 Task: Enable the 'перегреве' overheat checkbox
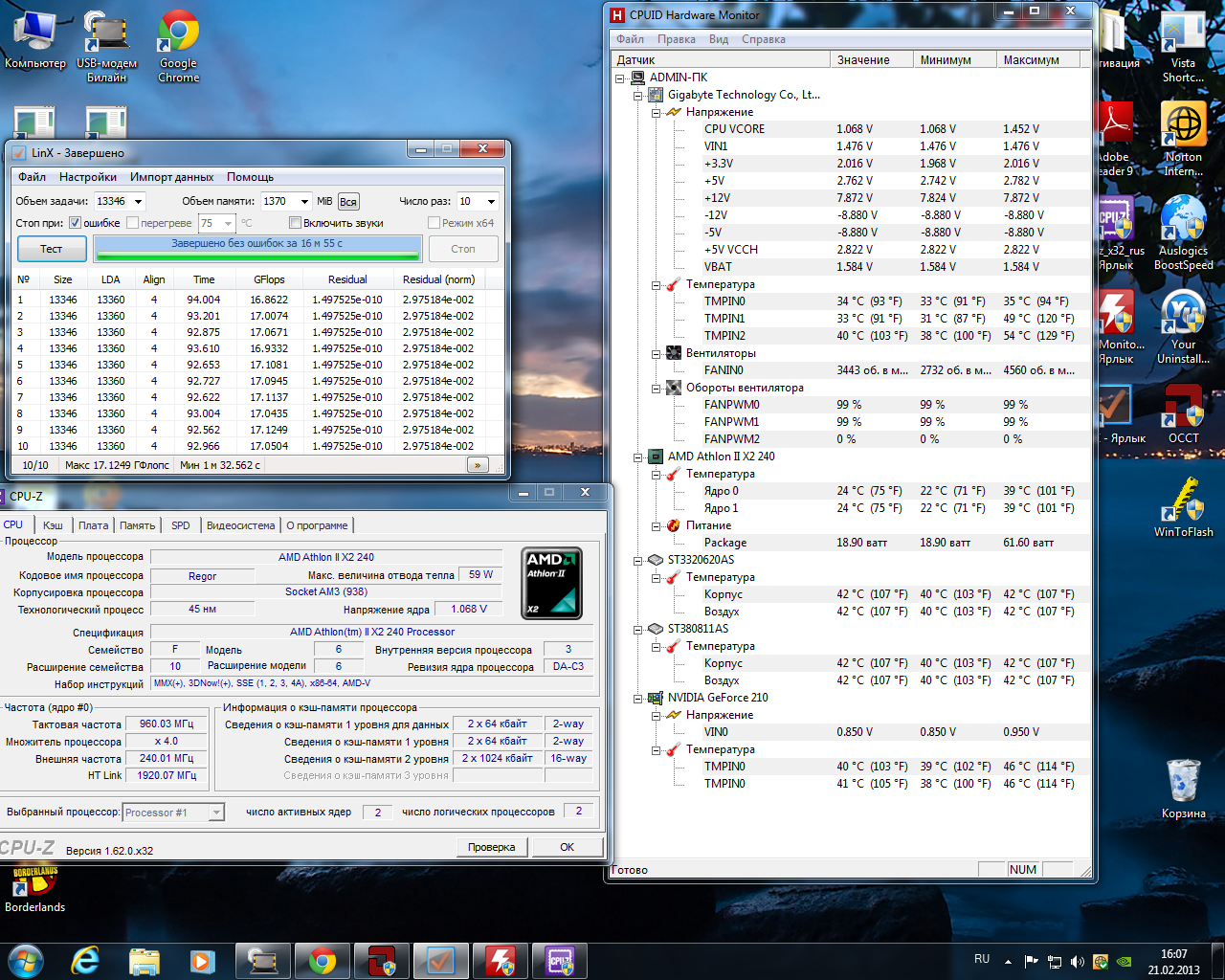click(x=133, y=223)
